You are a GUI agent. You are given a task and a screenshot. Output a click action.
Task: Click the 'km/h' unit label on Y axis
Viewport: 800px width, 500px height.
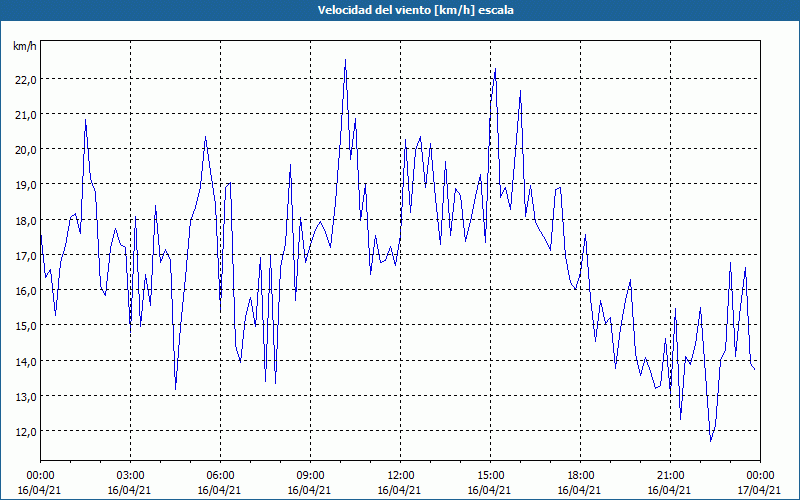click(x=24, y=46)
